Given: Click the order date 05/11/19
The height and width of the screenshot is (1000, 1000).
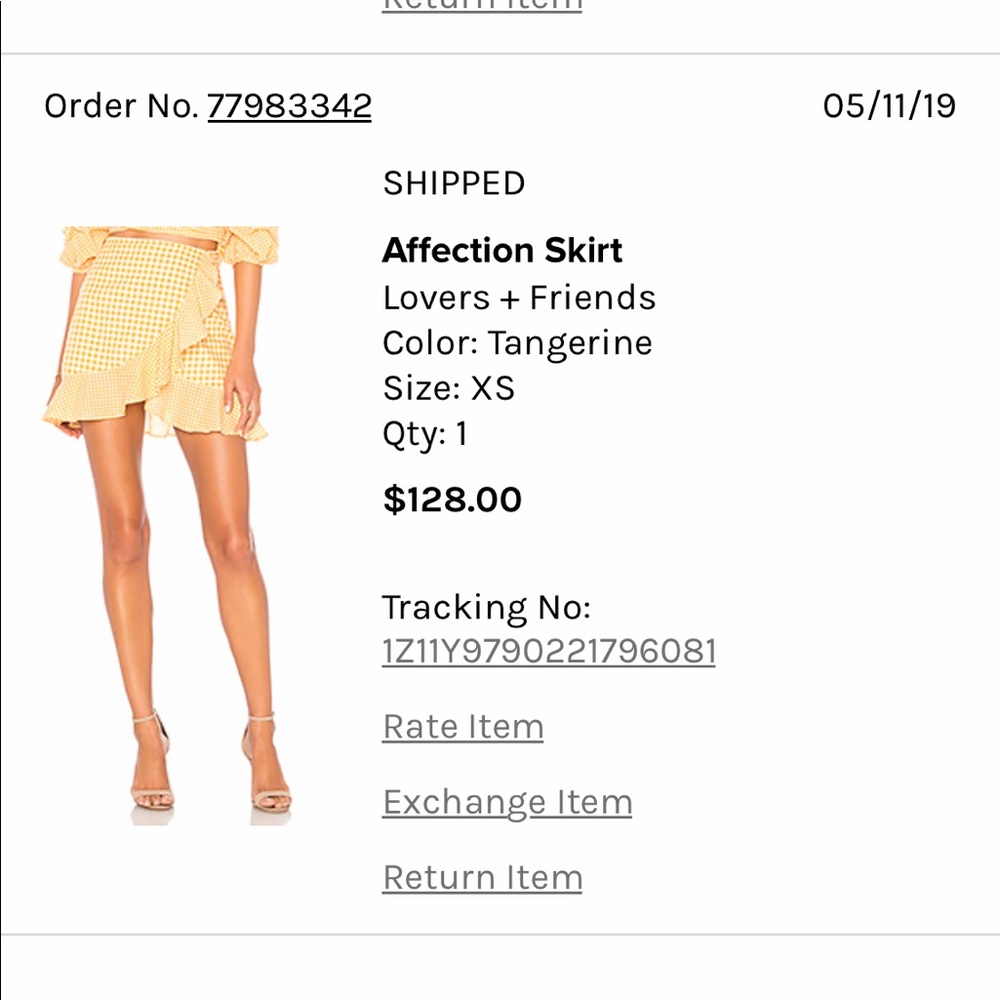Looking at the screenshot, I should click(889, 106).
